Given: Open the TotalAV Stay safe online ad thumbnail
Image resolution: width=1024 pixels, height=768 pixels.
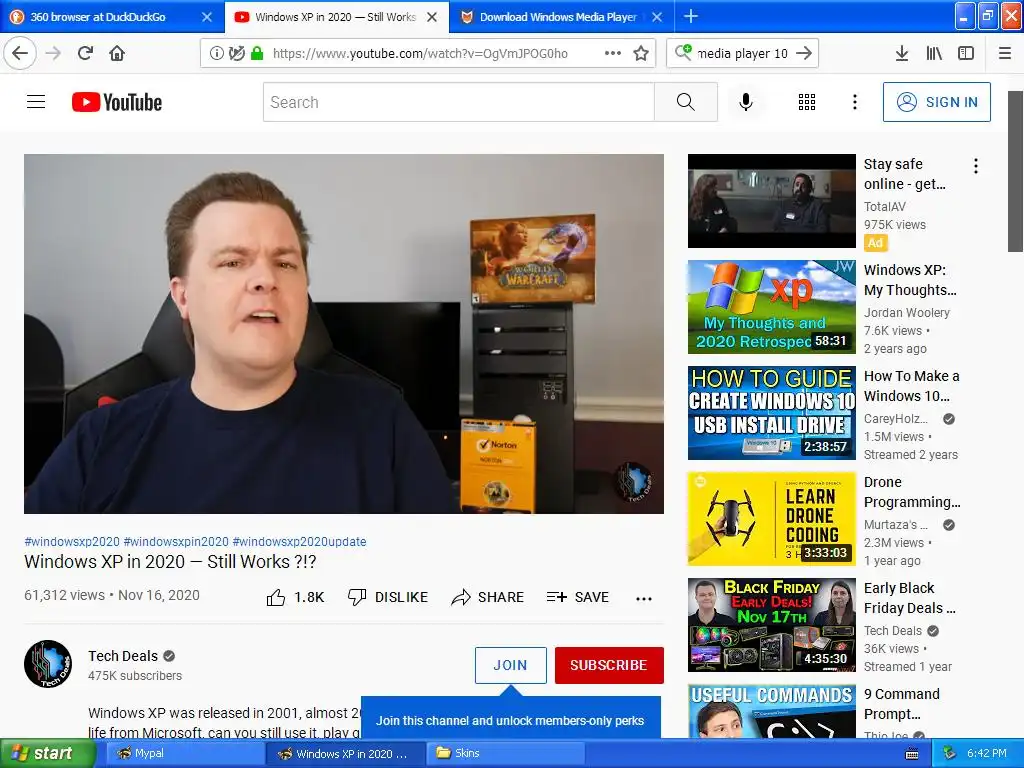Looking at the screenshot, I should (x=771, y=201).
